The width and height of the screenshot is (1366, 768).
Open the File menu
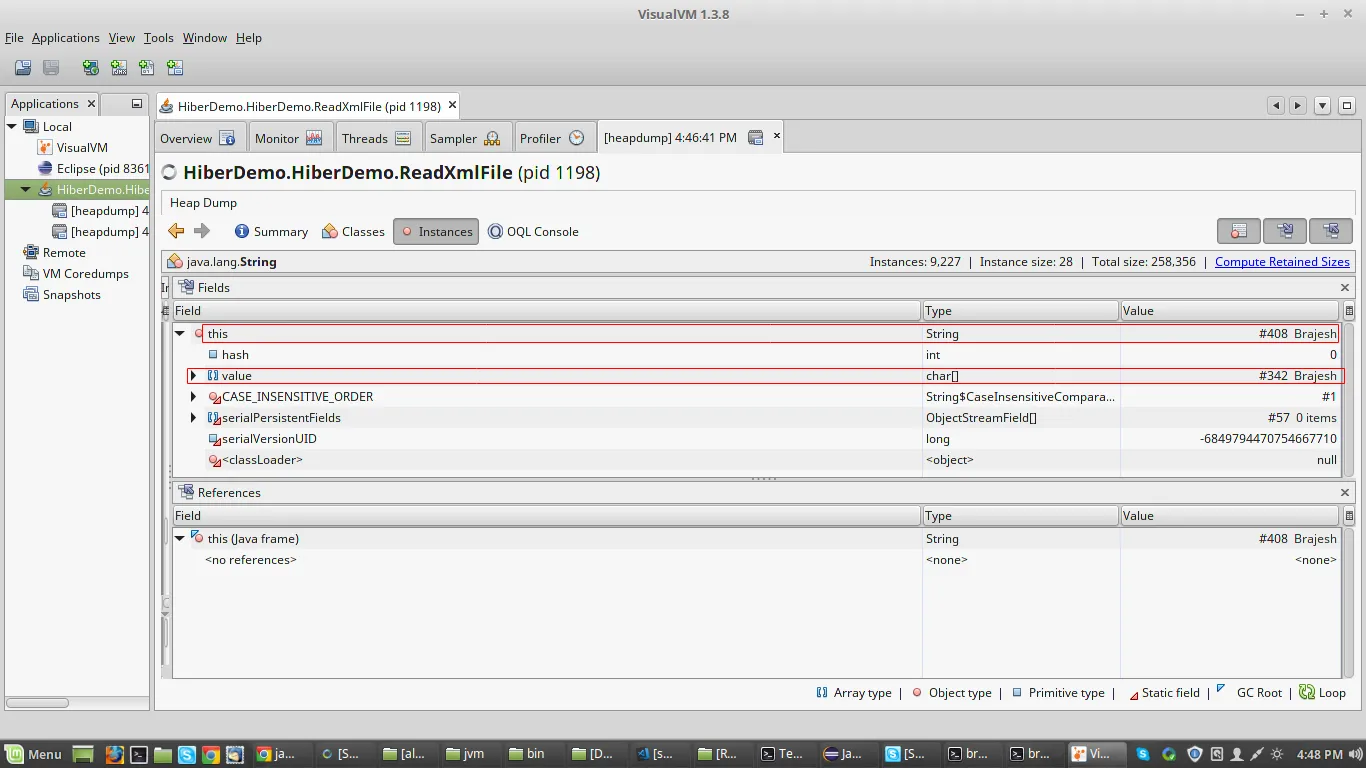14,38
